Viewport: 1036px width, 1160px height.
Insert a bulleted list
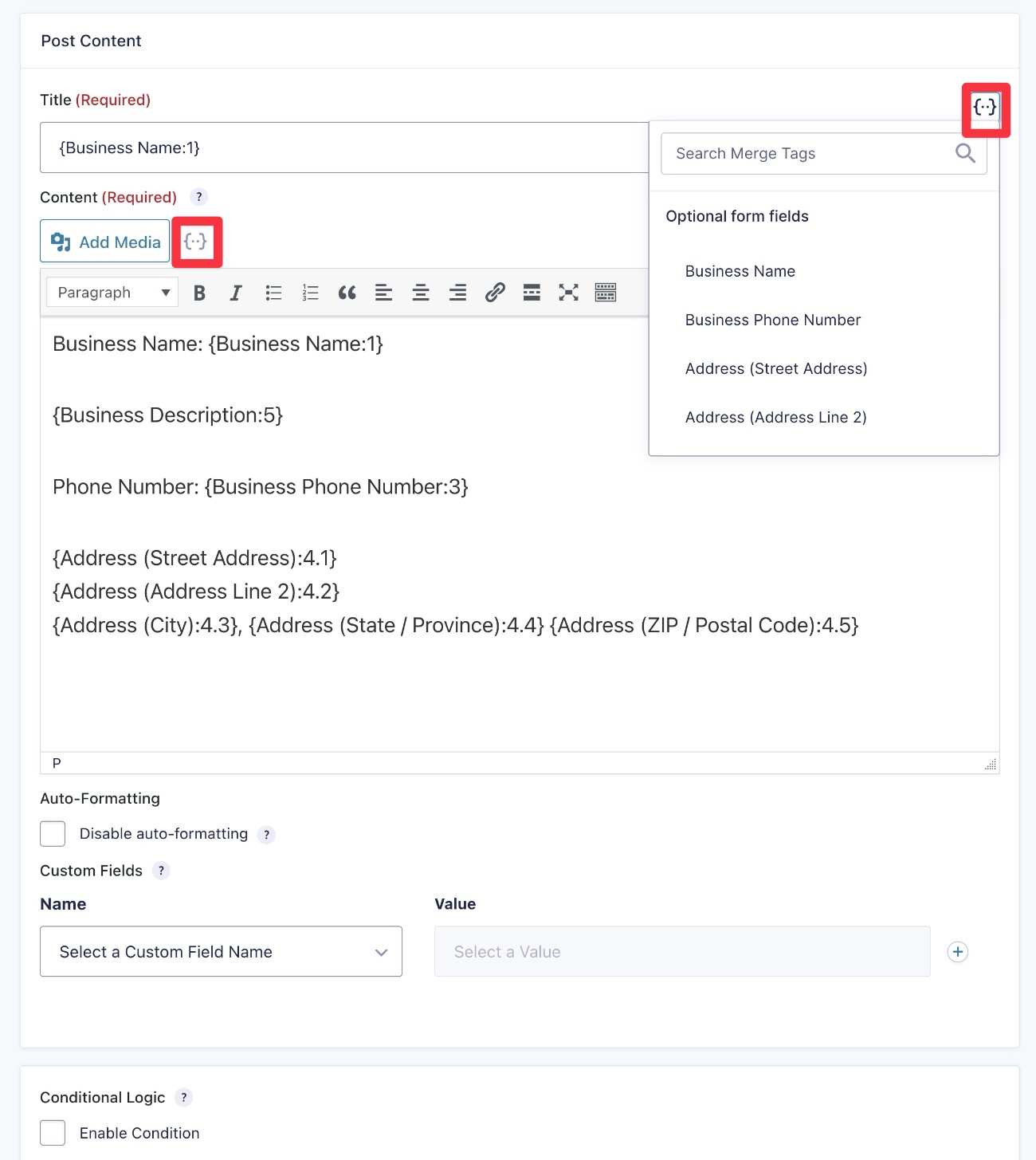[273, 293]
